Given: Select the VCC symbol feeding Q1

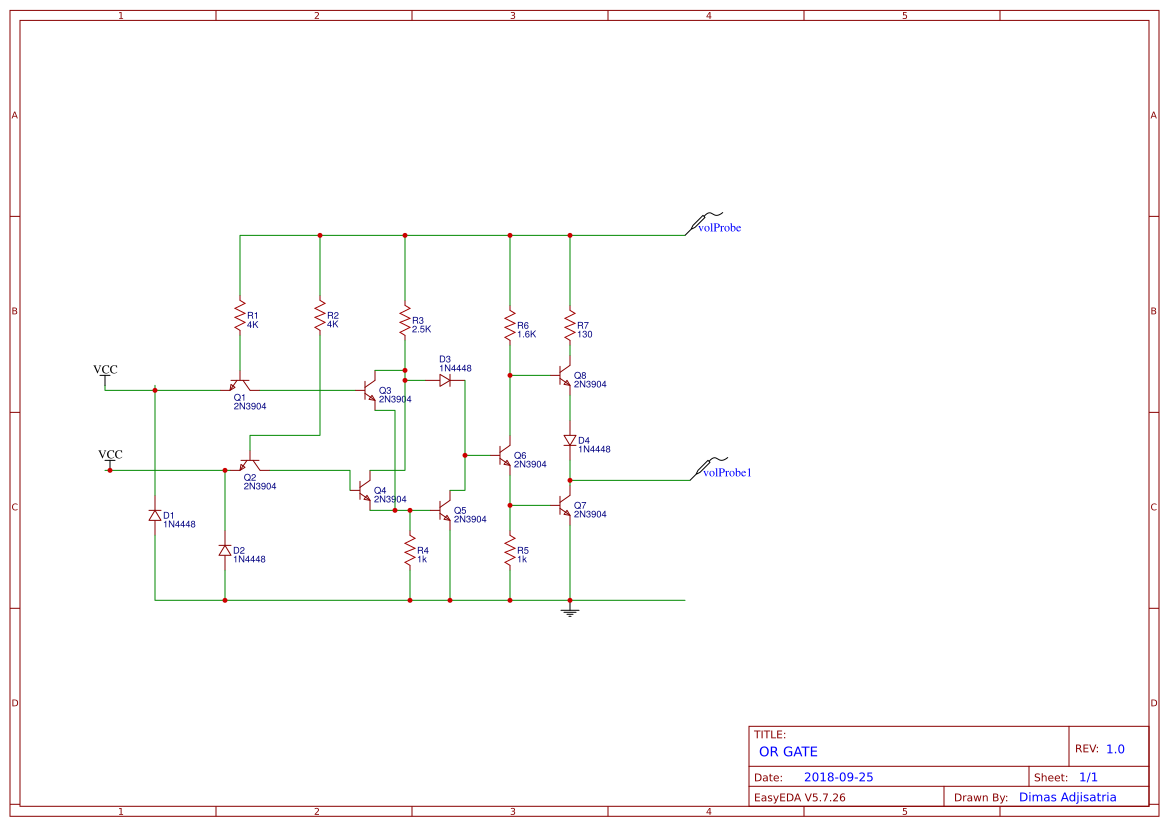Looking at the screenshot, I should (105, 375).
